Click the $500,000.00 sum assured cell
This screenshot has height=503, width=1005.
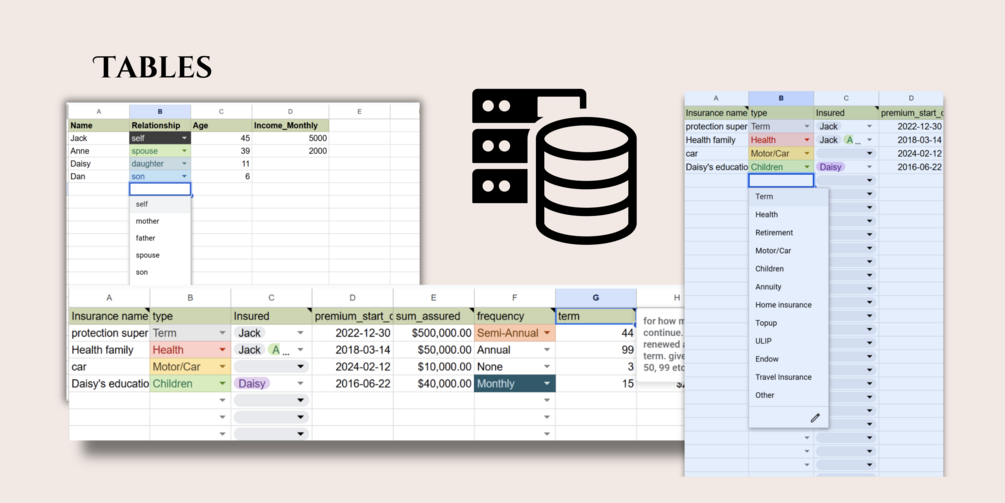coord(434,333)
